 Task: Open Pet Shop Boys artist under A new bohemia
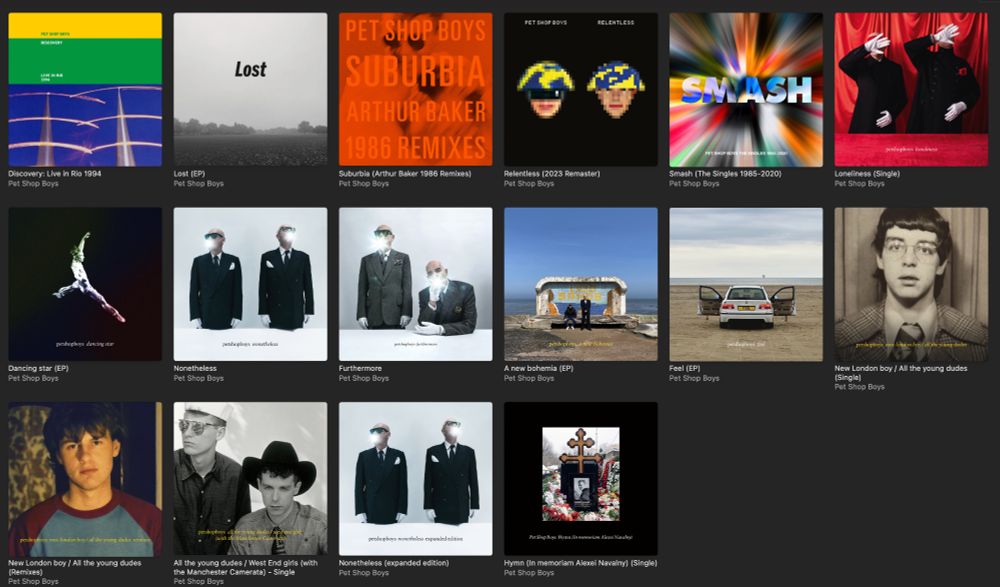(x=529, y=378)
